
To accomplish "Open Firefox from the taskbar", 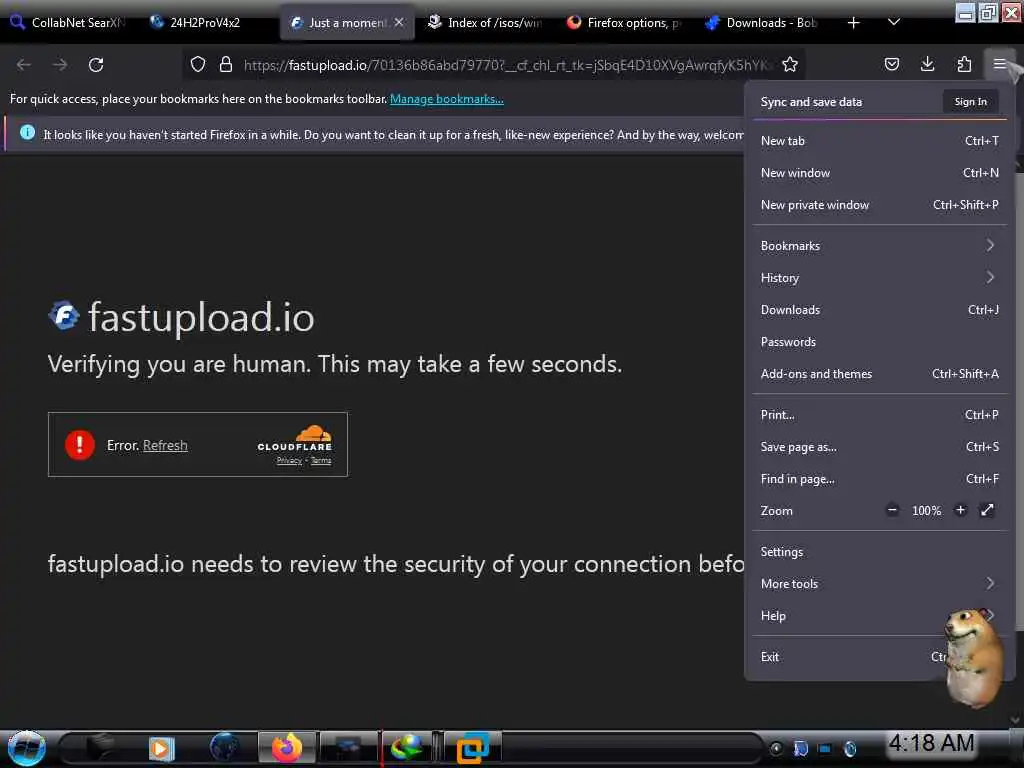I will 287,748.
